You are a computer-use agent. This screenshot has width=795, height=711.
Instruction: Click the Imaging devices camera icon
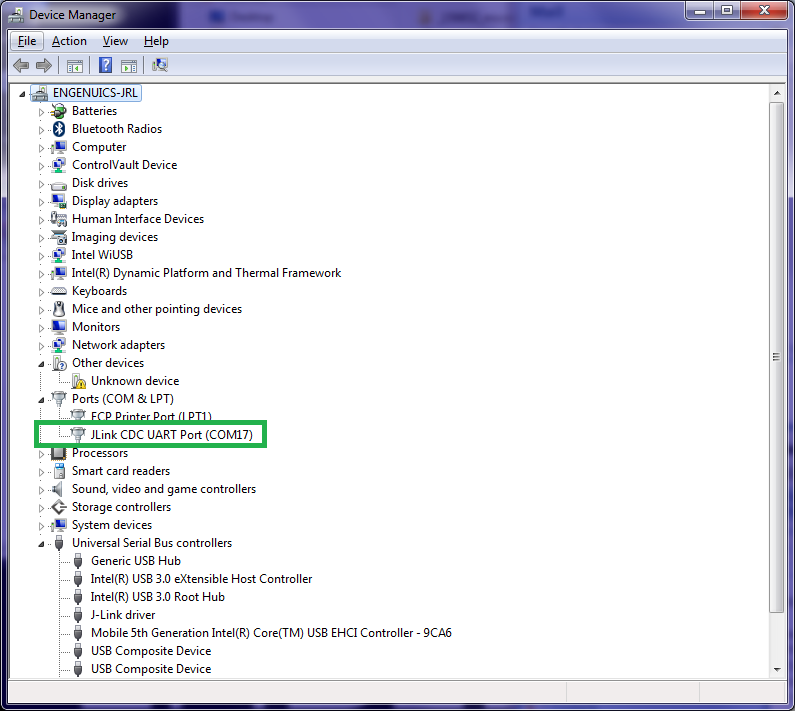click(59, 237)
